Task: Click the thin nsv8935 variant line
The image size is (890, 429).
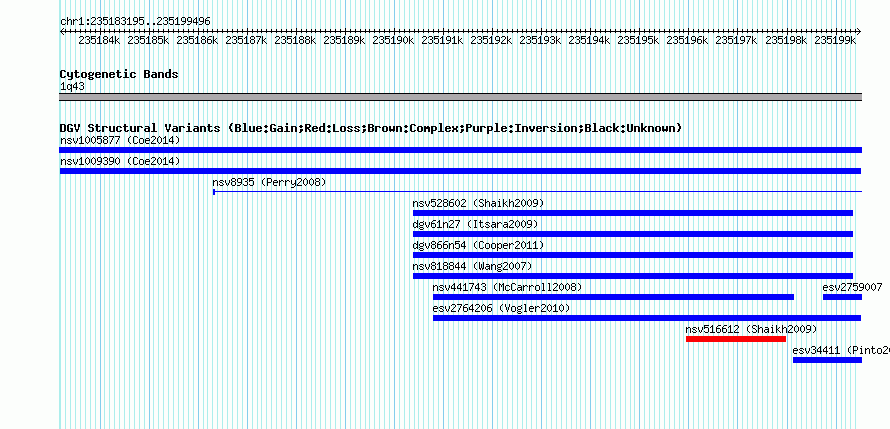Action: pyautogui.click(x=538, y=192)
